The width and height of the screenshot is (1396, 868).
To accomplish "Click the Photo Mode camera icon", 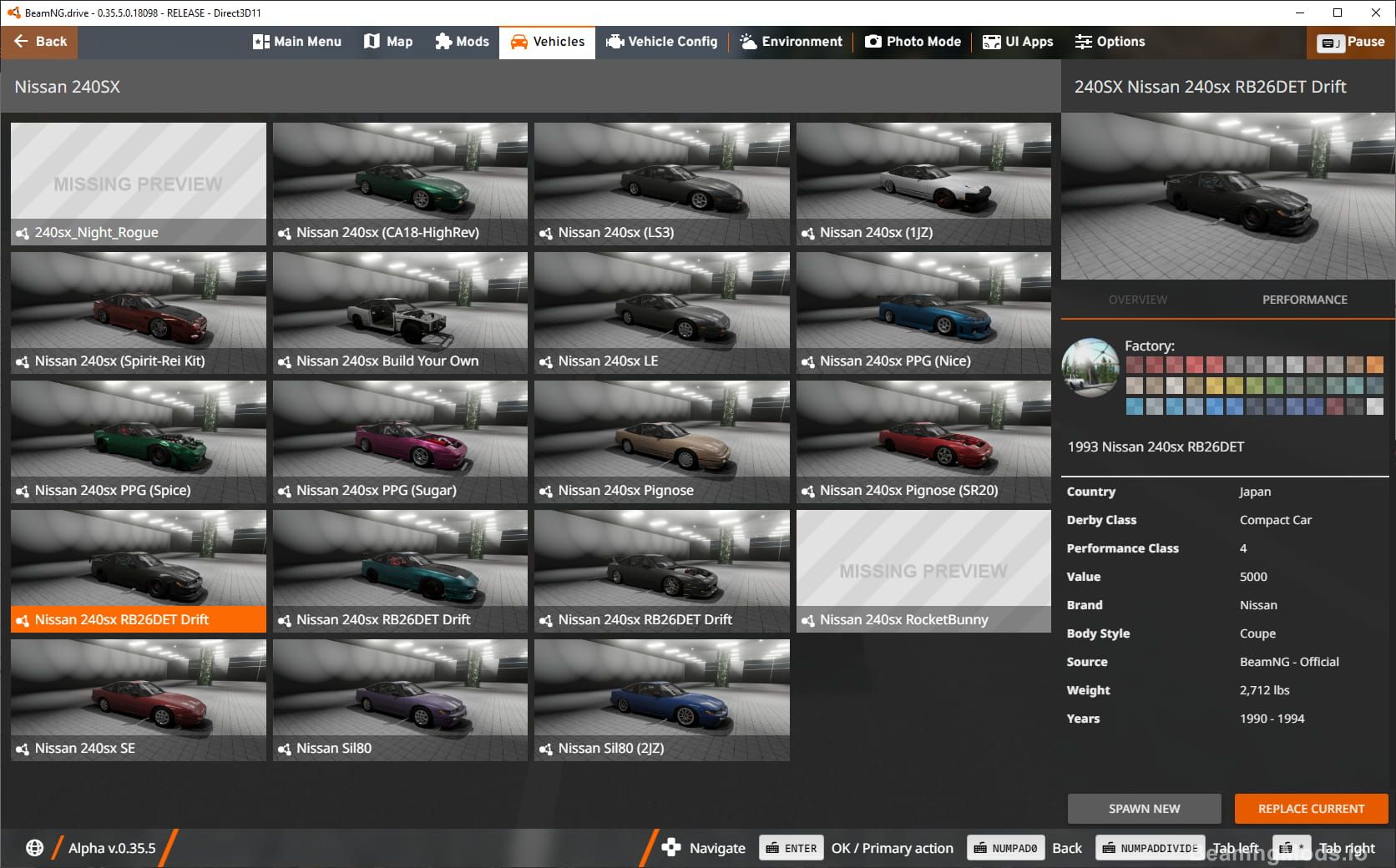I will pos(873,42).
